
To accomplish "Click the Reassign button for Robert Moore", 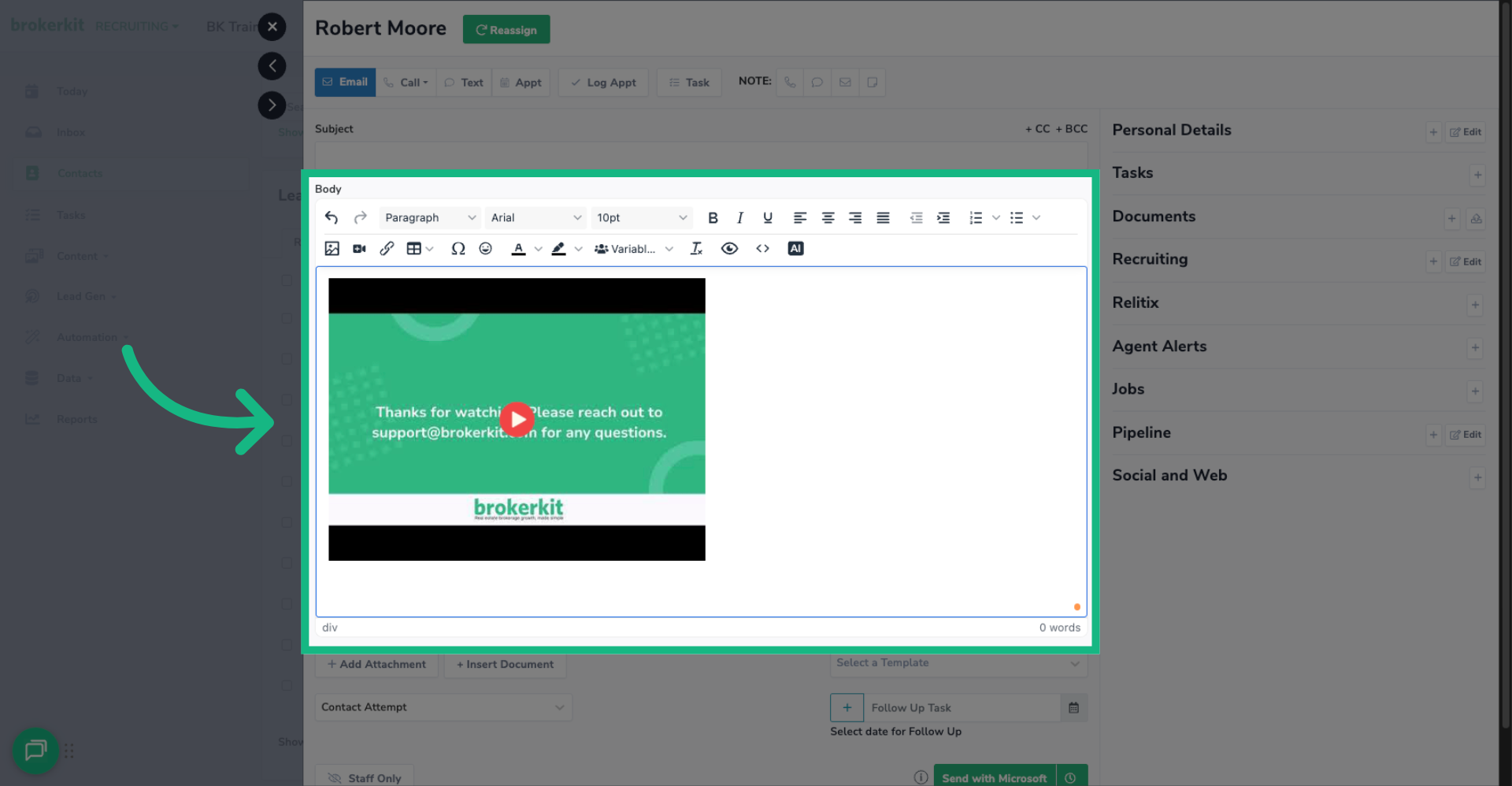I will pyautogui.click(x=506, y=29).
